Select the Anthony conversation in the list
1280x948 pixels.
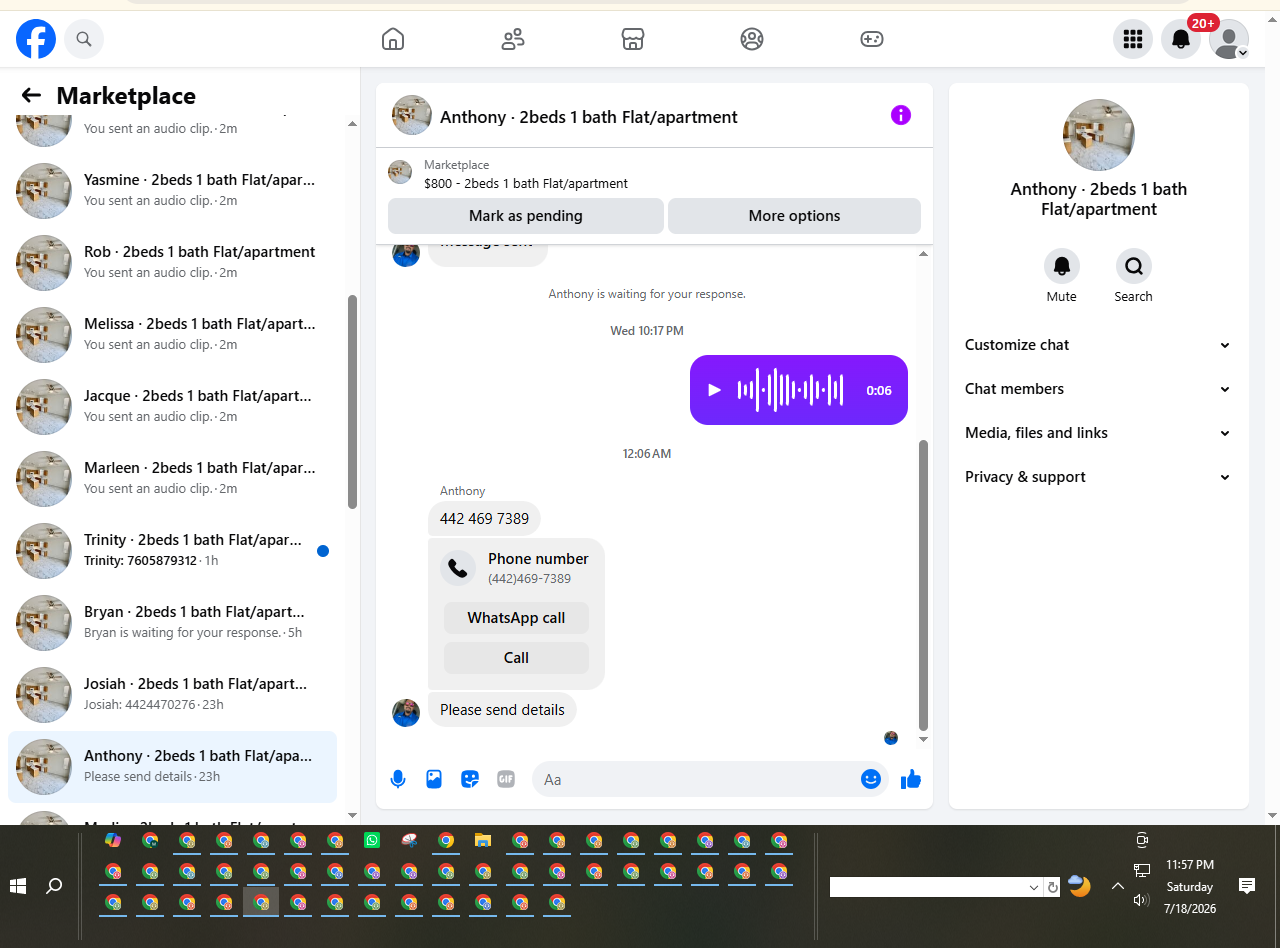tap(172, 766)
